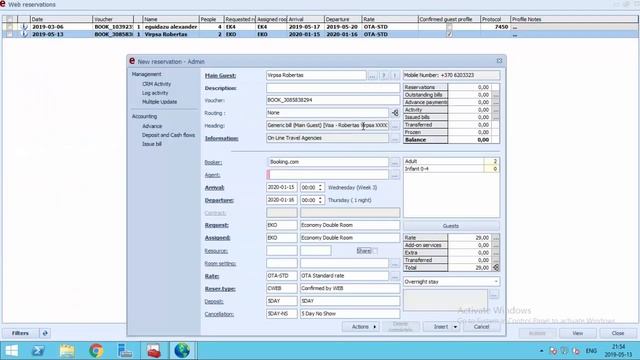Download icon in the Virpsa Robertas row

(24, 35)
